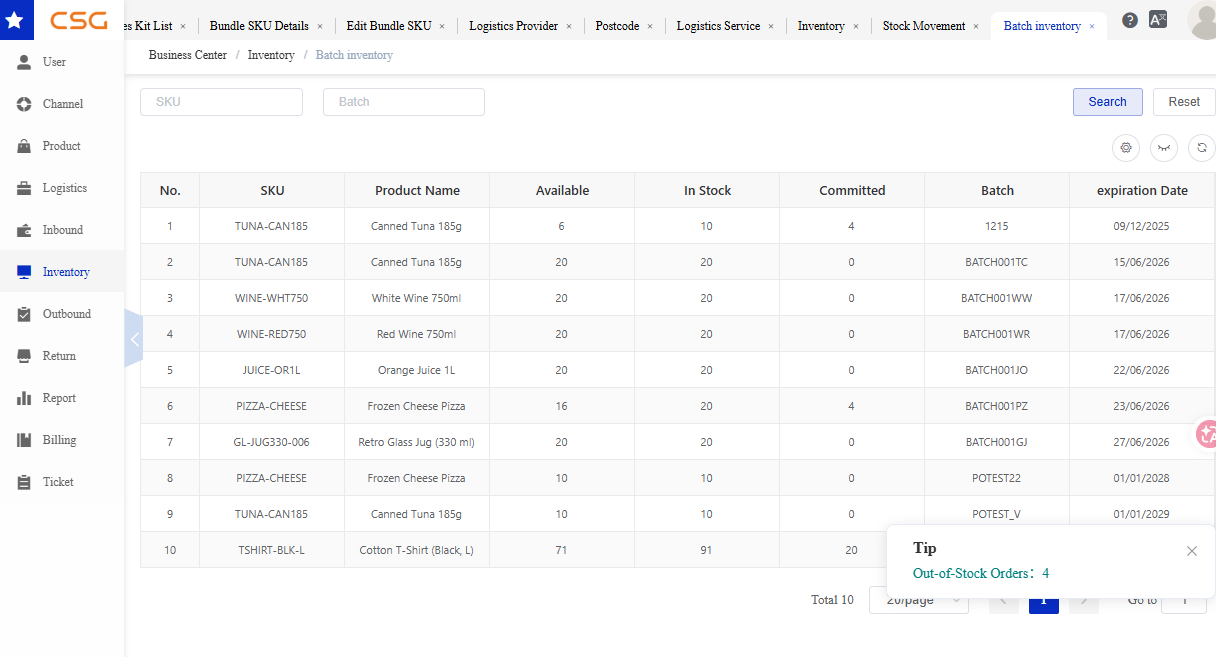The width and height of the screenshot is (1216, 657).
Task: Open table column settings gear icon
Action: [x=1126, y=147]
